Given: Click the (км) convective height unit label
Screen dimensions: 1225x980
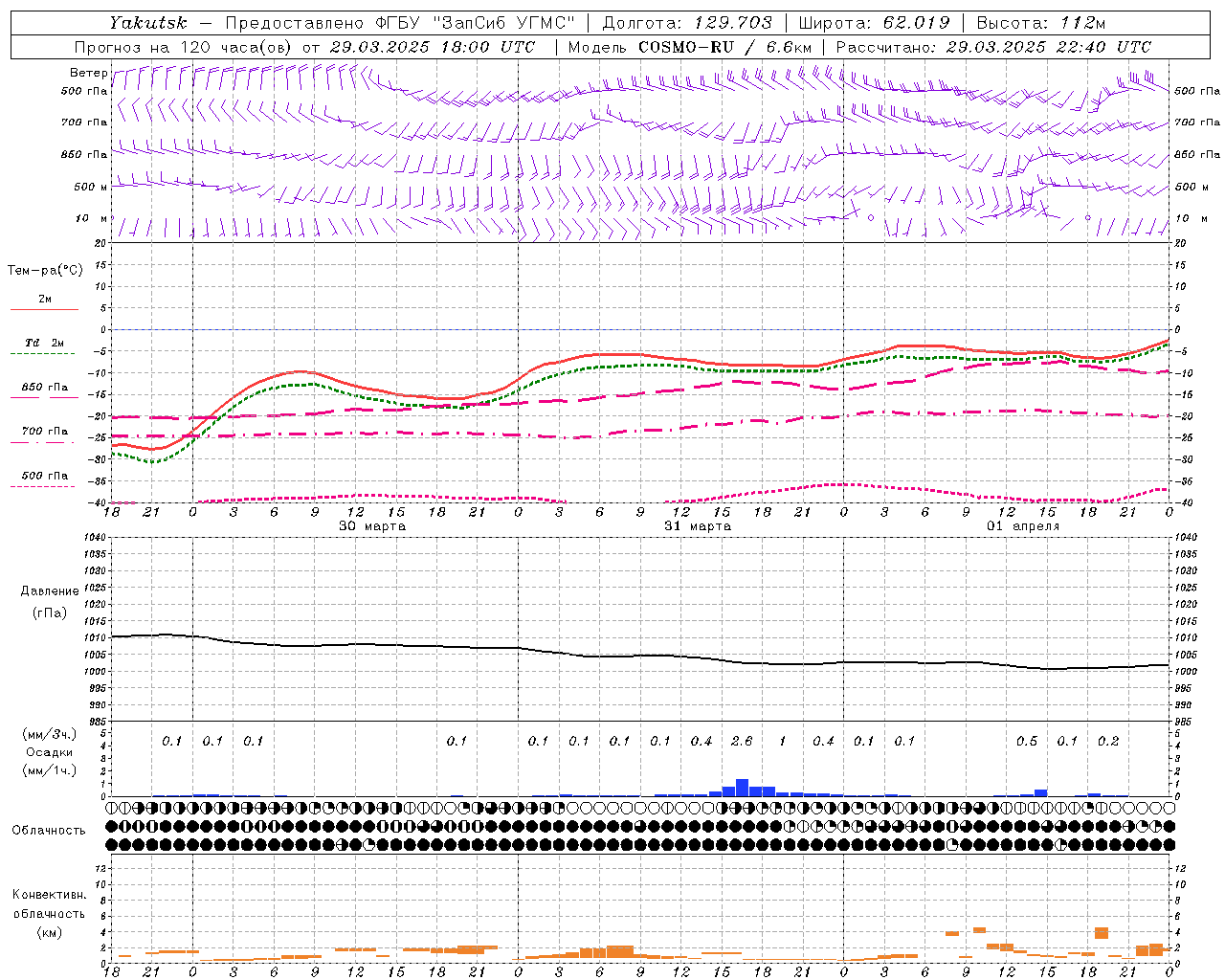Looking at the screenshot, I should [50, 932].
